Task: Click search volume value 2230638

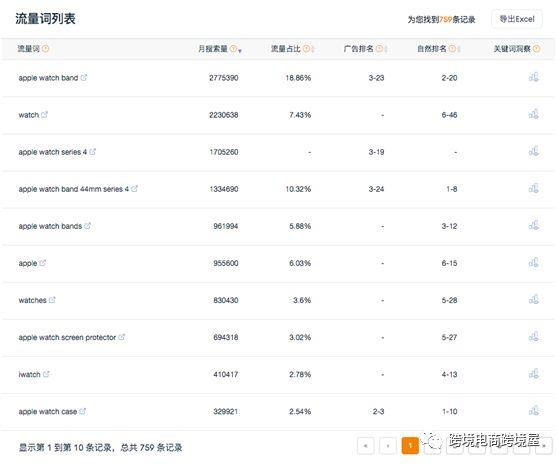Action: 223,115
